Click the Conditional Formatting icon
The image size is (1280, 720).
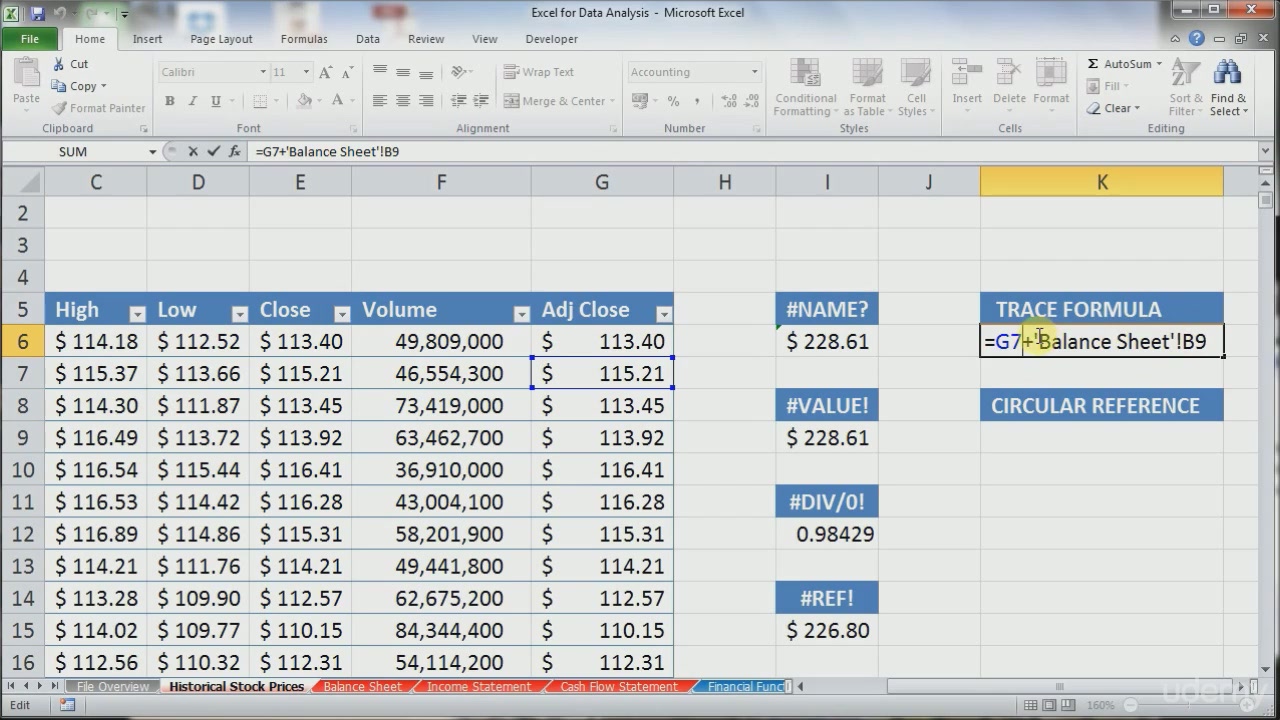(805, 74)
